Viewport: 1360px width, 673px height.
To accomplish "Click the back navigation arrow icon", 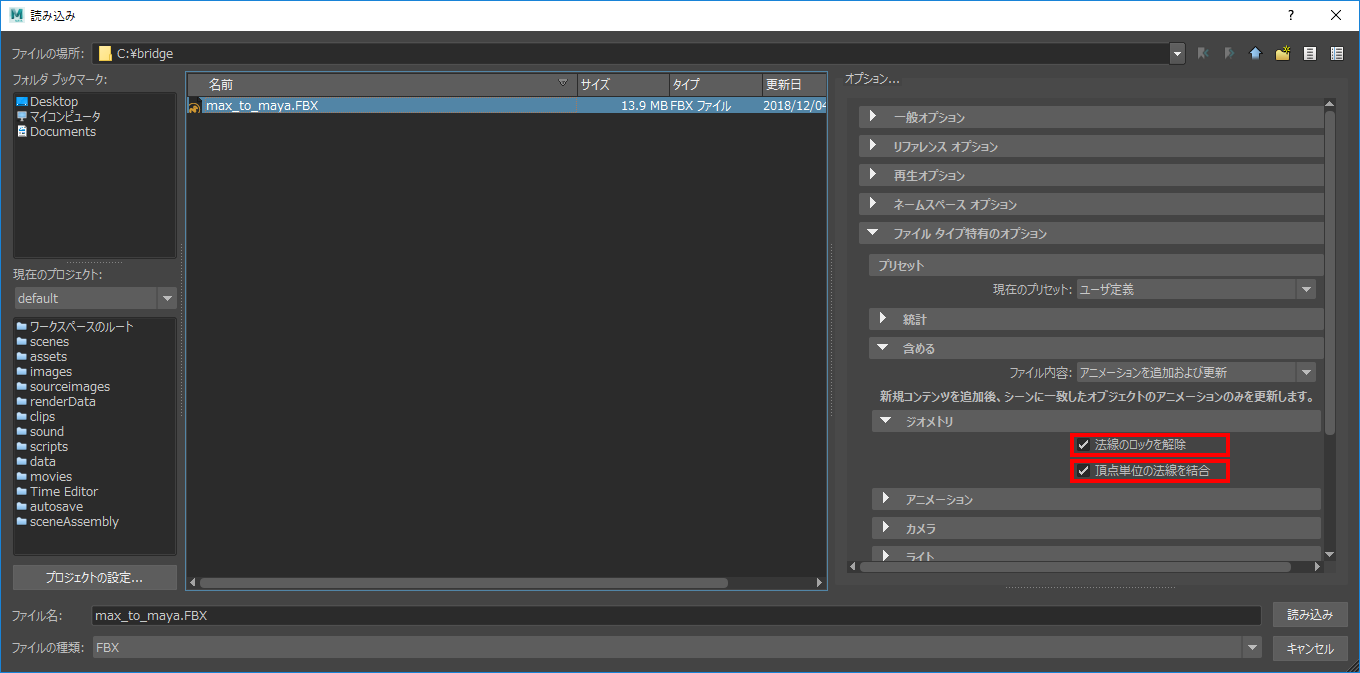I will (1203, 54).
